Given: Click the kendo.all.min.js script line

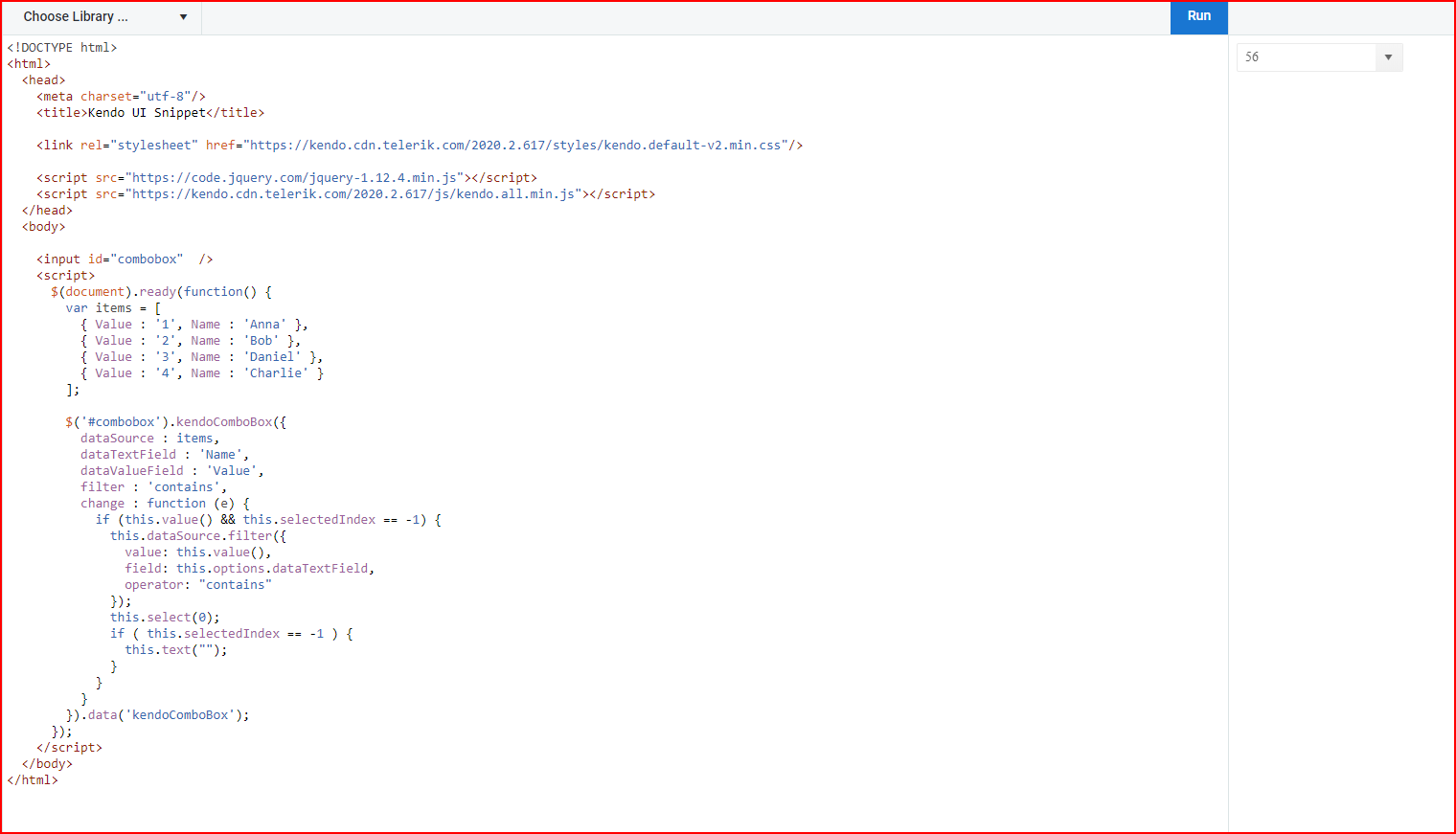Looking at the screenshot, I should (346, 194).
